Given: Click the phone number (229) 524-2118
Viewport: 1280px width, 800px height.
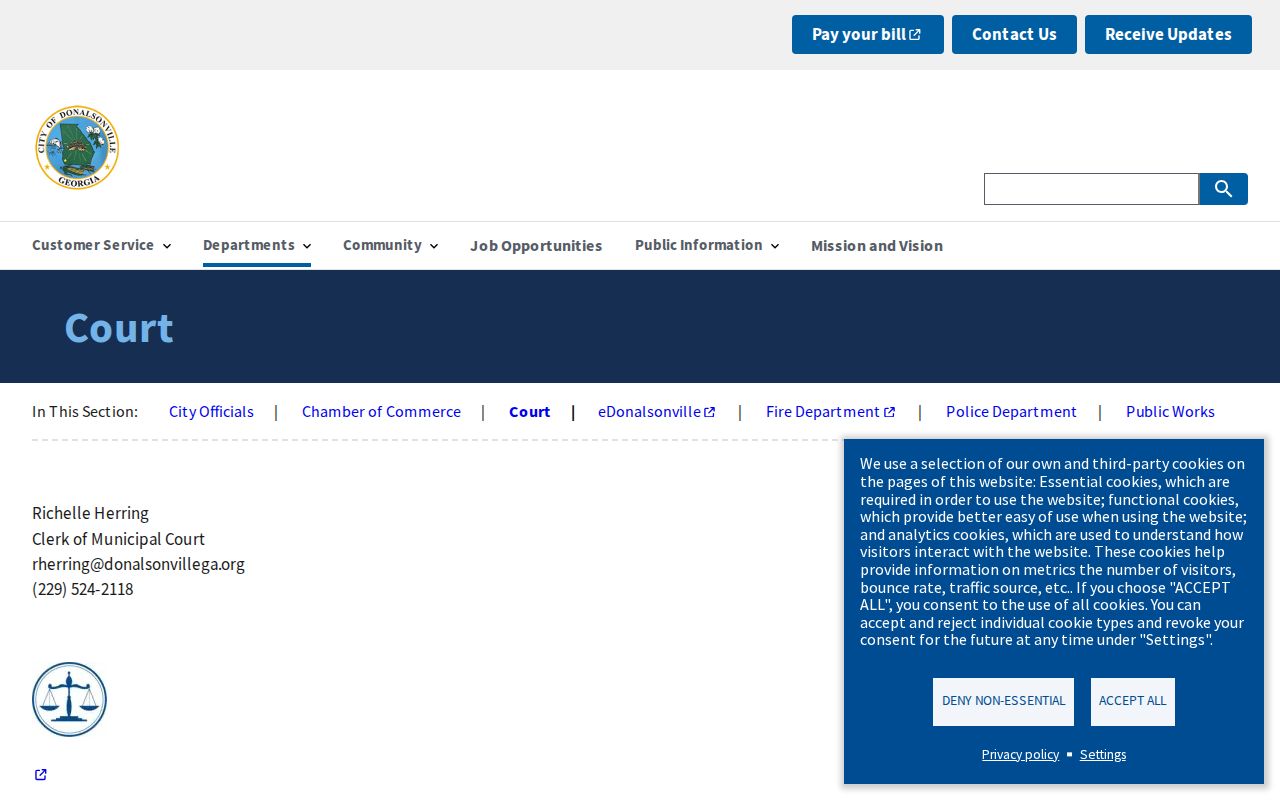Looking at the screenshot, I should point(82,589).
